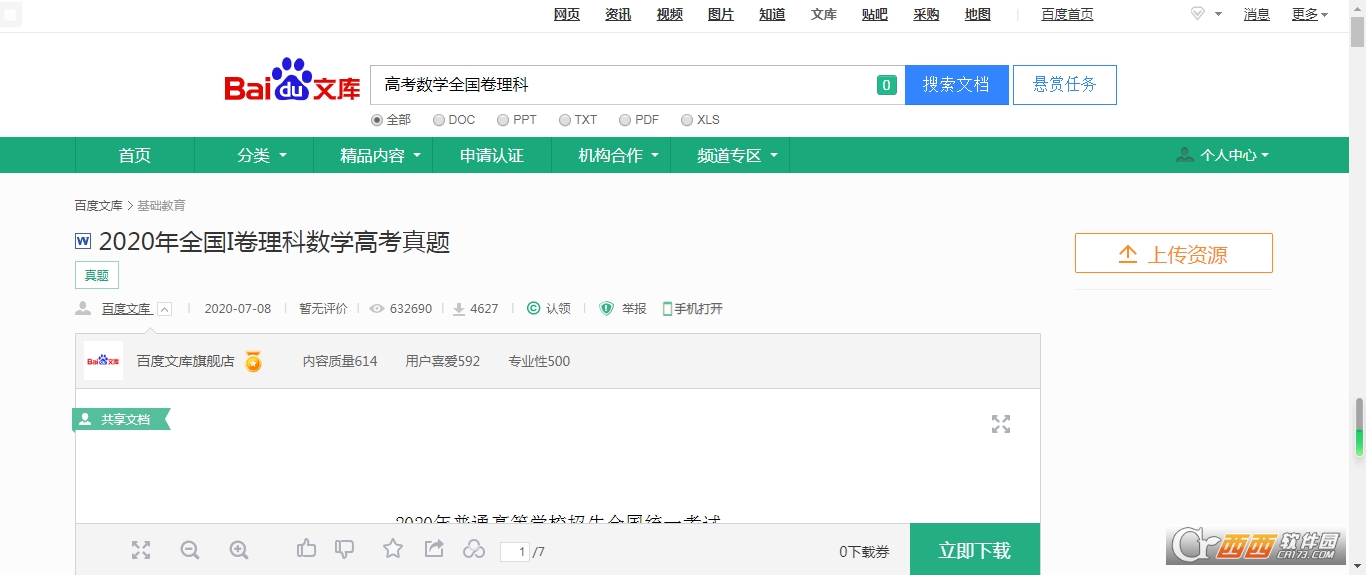Image resolution: width=1366 pixels, height=575 pixels.
Task: Go to 贴吧 in top bar
Action: (x=875, y=14)
